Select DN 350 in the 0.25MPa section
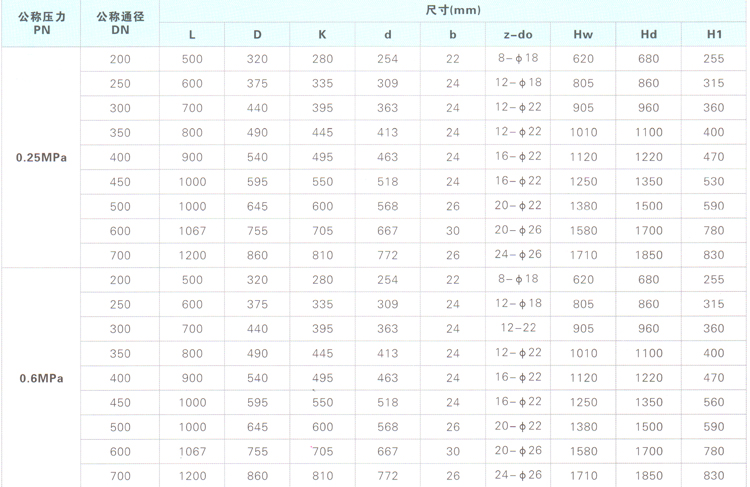The height and width of the screenshot is (487, 750). coord(120,133)
